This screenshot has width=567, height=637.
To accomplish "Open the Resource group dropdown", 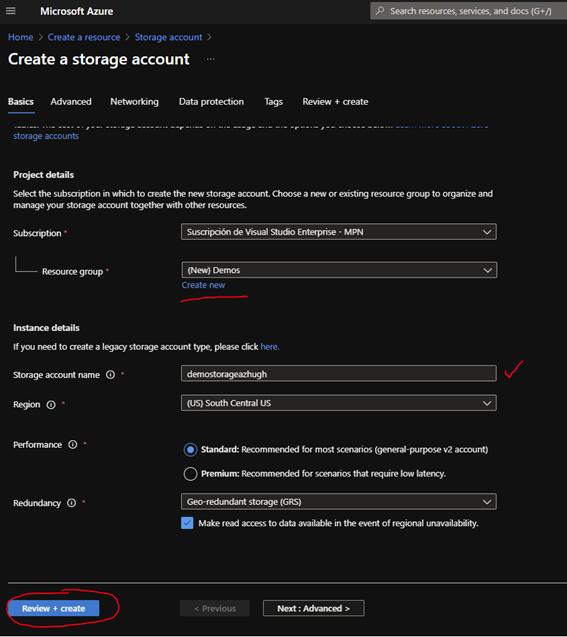I will 339,270.
